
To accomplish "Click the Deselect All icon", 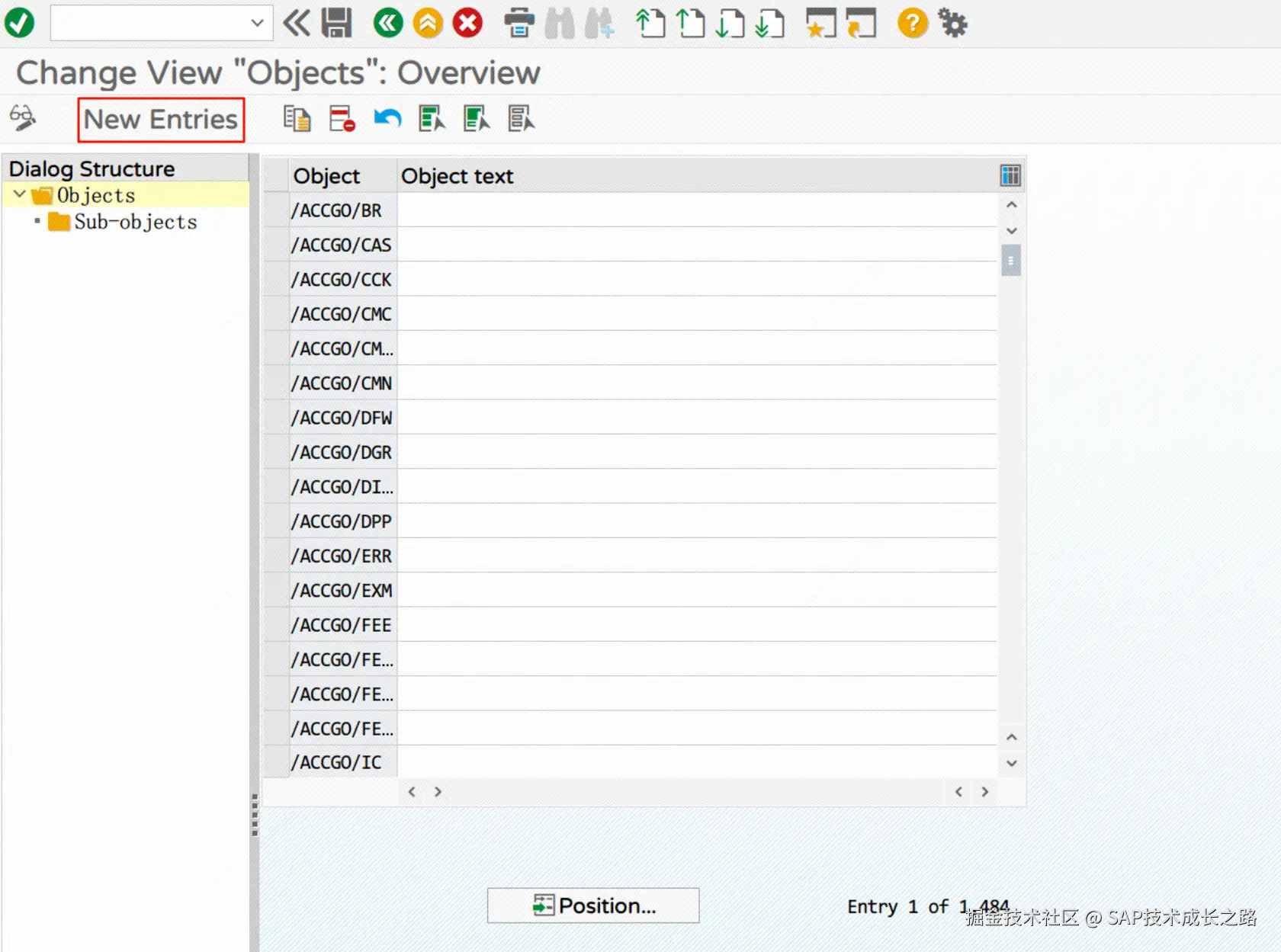I will pos(522,119).
